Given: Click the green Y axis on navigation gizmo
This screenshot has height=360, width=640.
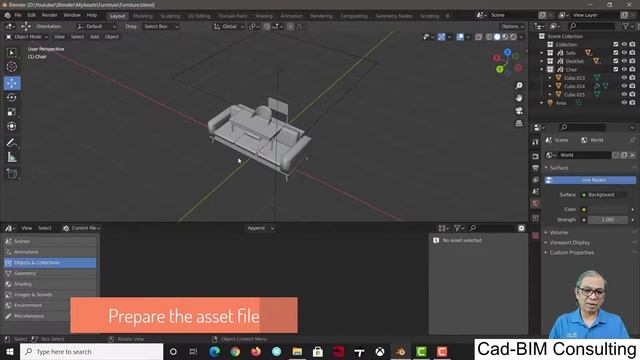Looking at the screenshot, I should [500, 69].
